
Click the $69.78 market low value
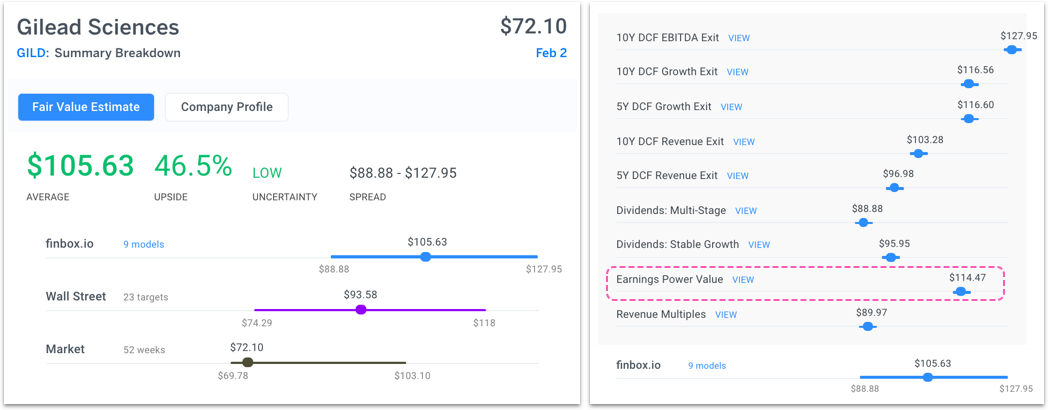click(233, 375)
